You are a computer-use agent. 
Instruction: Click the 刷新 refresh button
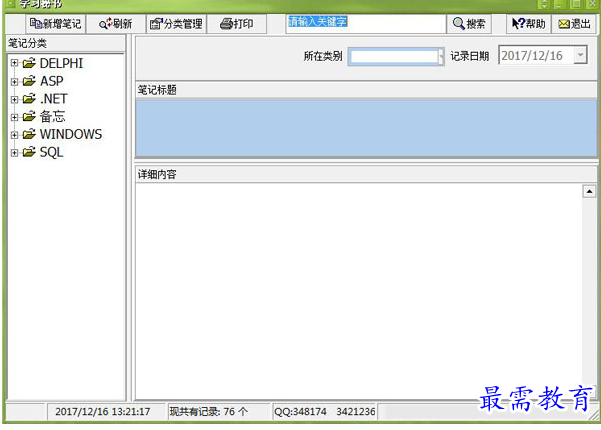(x=115, y=24)
